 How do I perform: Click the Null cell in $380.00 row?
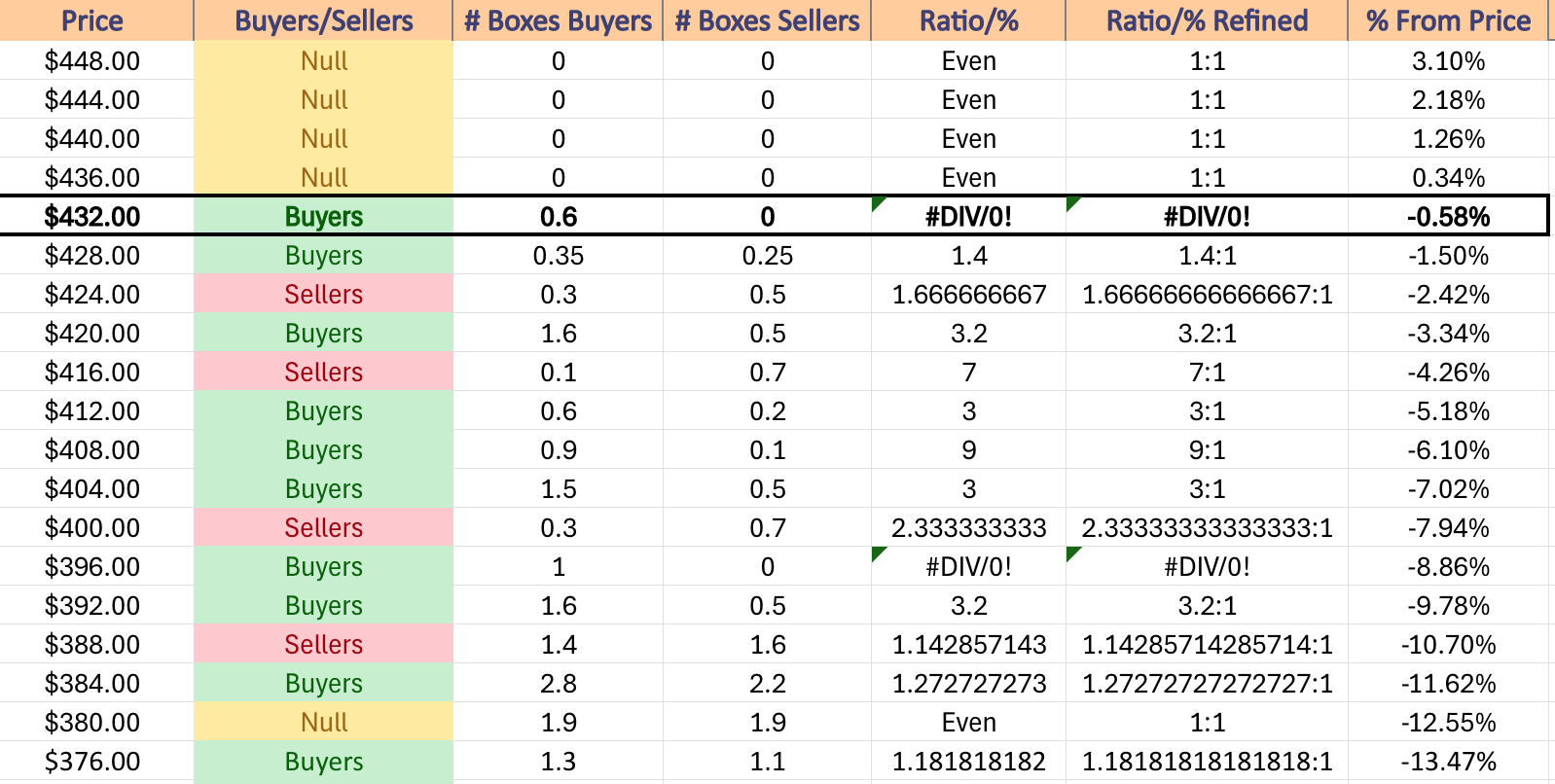[x=324, y=722]
